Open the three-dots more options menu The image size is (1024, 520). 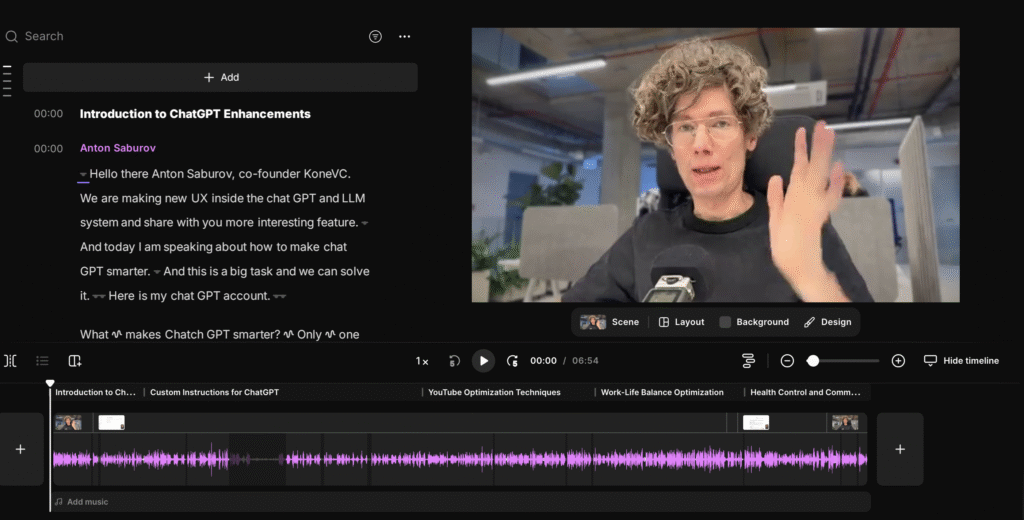click(x=404, y=36)
